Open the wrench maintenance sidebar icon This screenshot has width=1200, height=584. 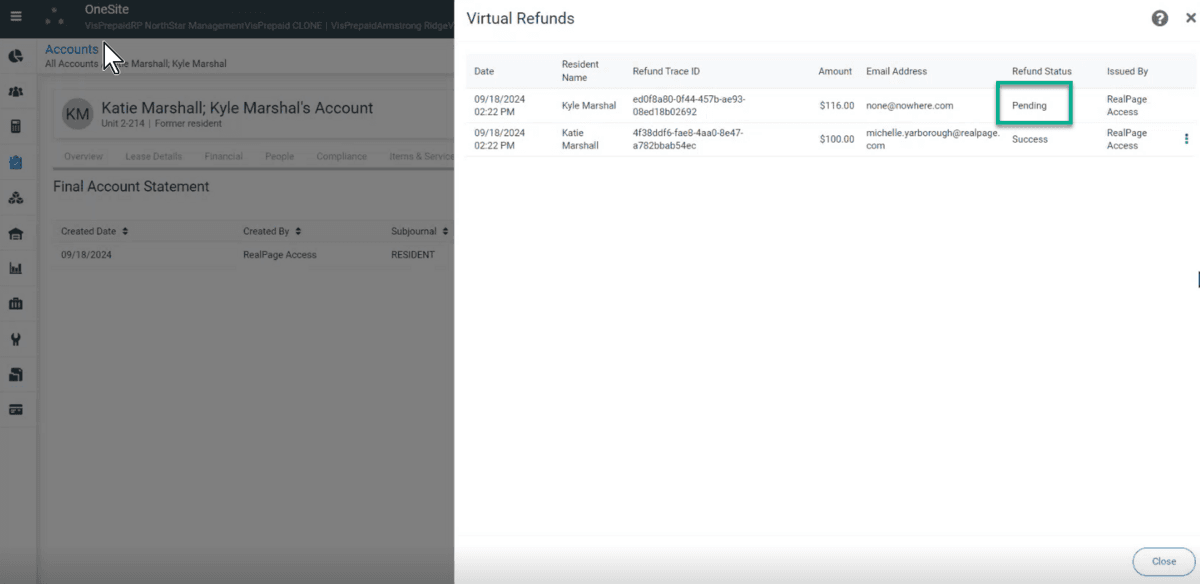click(x=16, y=339)
